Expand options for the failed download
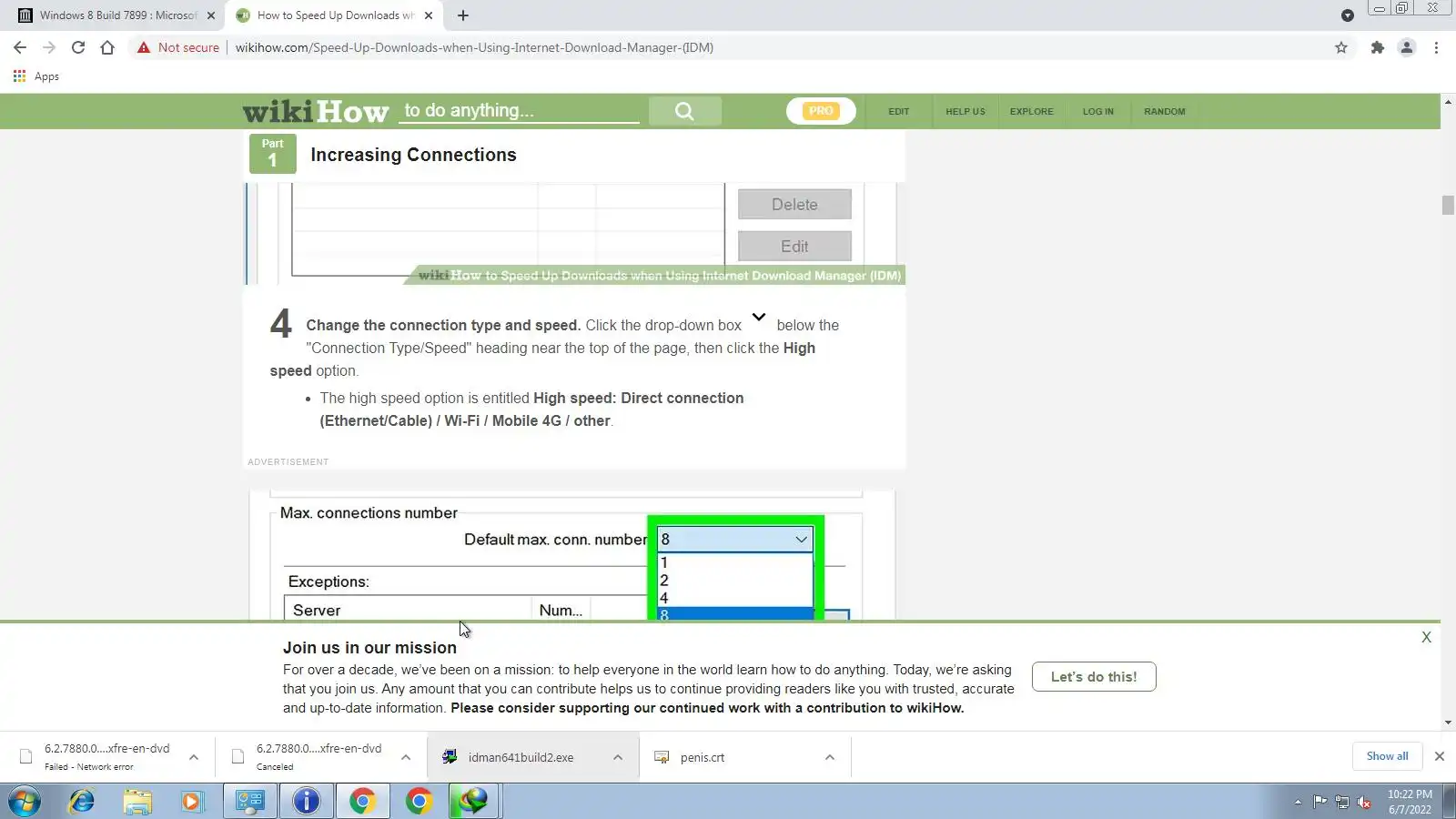The width and height of the screenshot is (1456, 819). (x=194, y=757)
